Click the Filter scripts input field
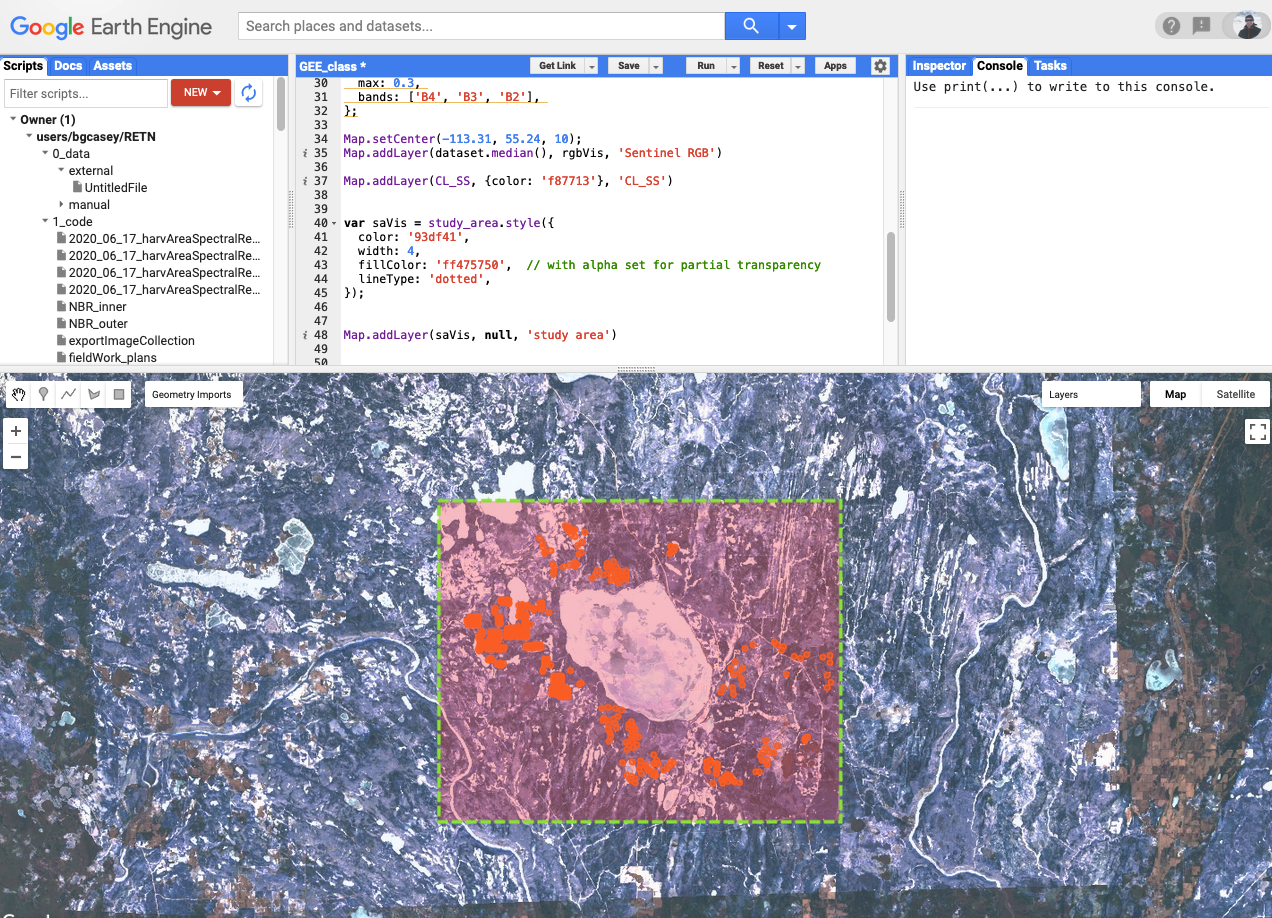The height and width of the screenshot is (918, 1272). 86,94
